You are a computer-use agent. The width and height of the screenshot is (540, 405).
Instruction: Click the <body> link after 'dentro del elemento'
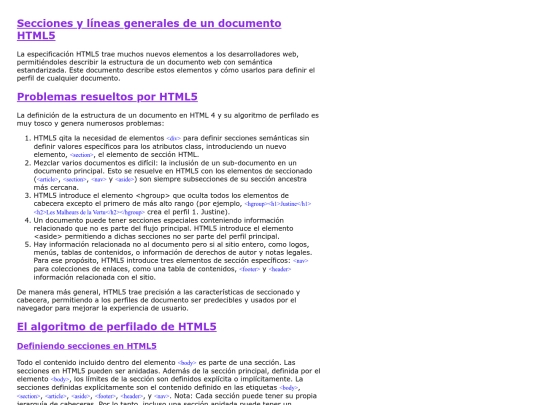click(187, 363)
